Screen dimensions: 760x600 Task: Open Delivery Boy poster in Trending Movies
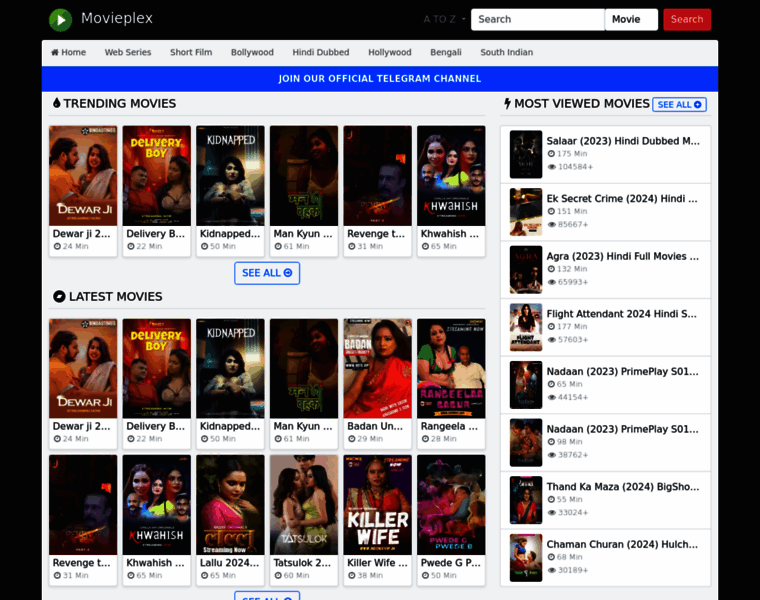coord(157,175)
